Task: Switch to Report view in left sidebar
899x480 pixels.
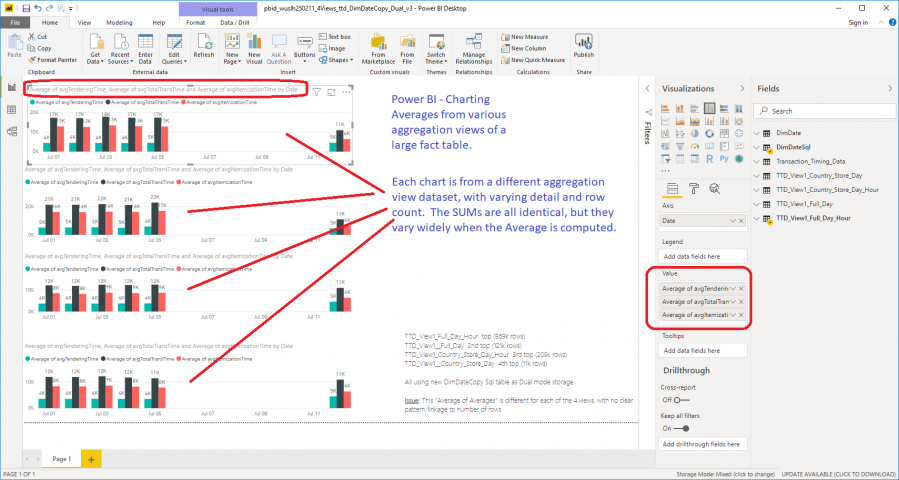Action: pos(11,88)
